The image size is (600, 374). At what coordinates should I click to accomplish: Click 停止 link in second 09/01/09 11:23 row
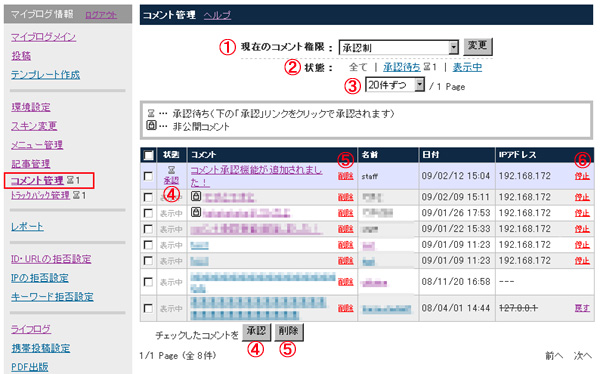coord(582,261)
